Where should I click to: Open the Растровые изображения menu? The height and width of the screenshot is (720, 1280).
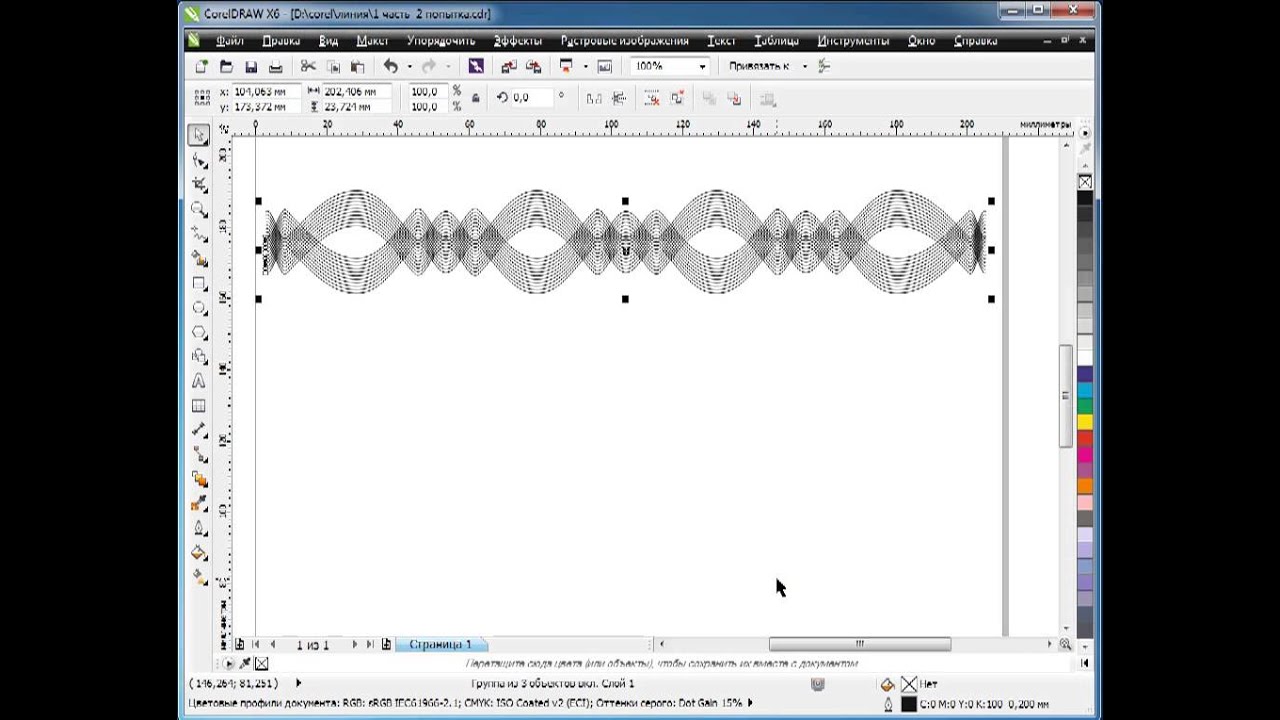(625, 41)
